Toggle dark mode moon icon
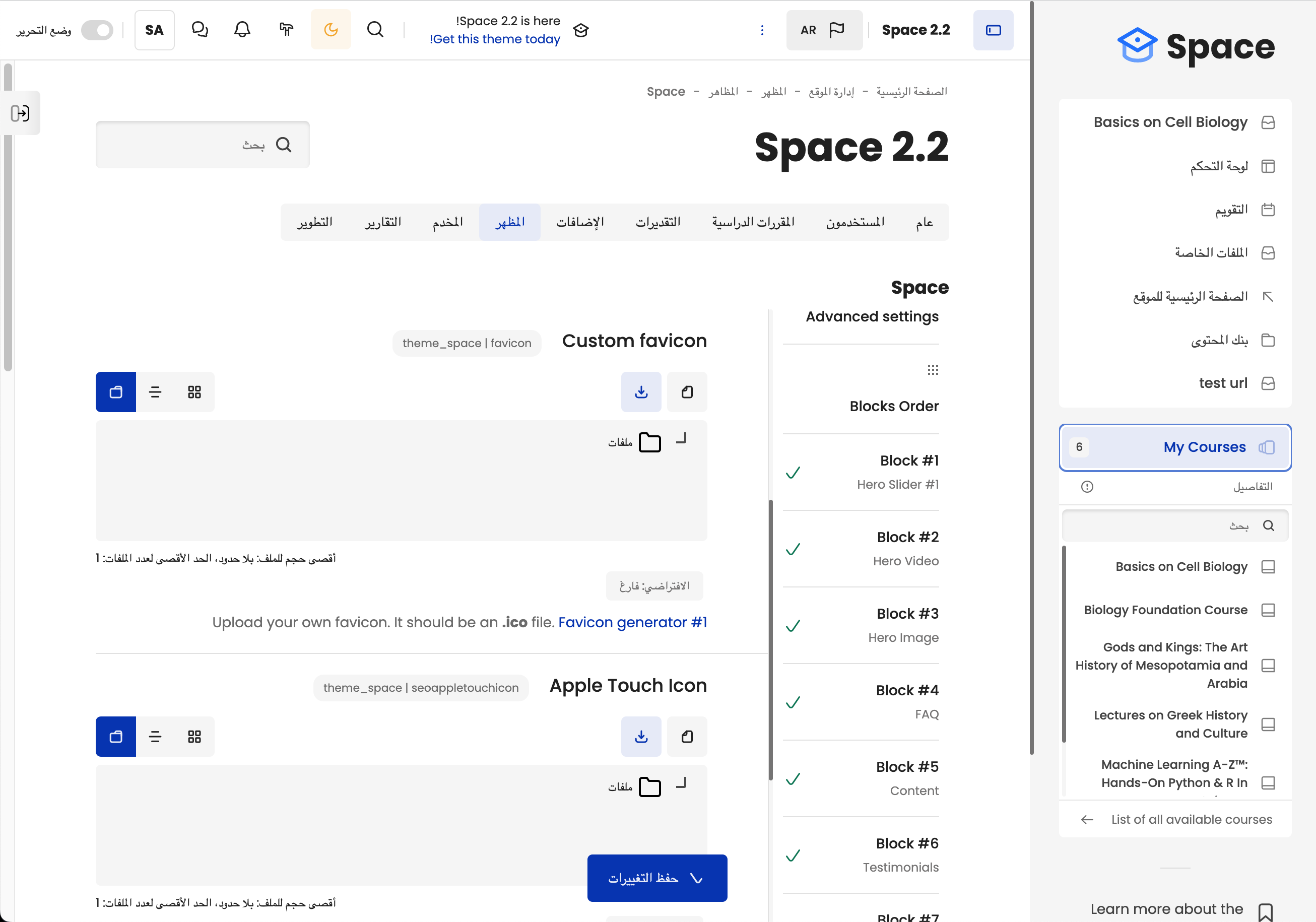 click(x=331, y=30)
